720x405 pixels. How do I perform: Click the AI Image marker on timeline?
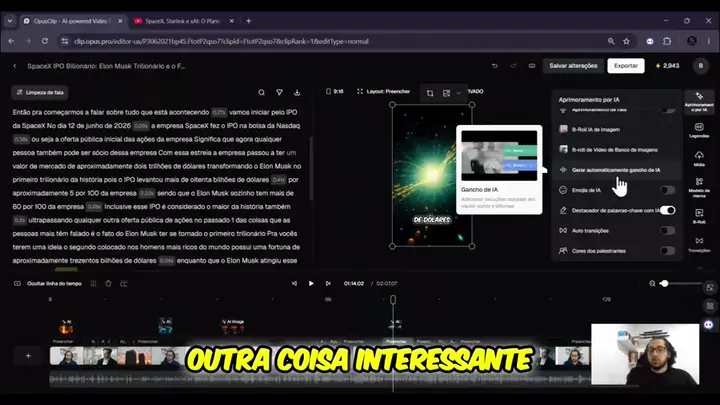point(233,326)
